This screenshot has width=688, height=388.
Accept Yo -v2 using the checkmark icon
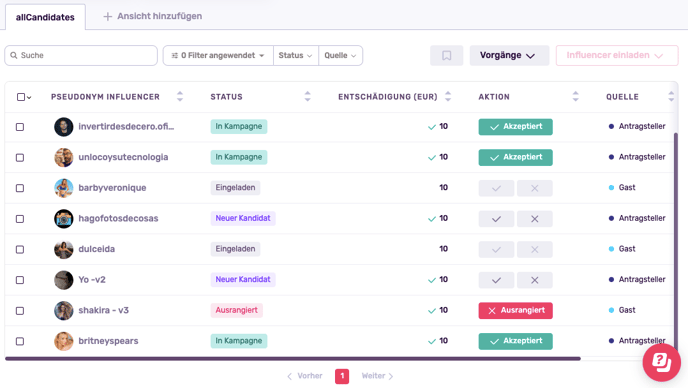(x=496, y=280)
